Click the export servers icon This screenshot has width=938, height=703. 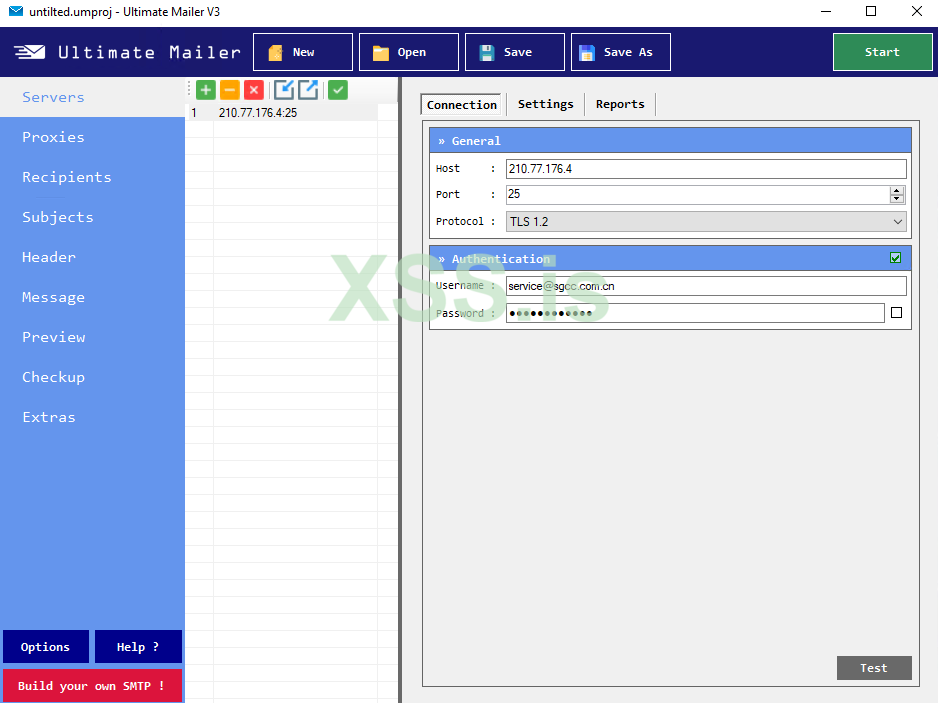point(308,90)
